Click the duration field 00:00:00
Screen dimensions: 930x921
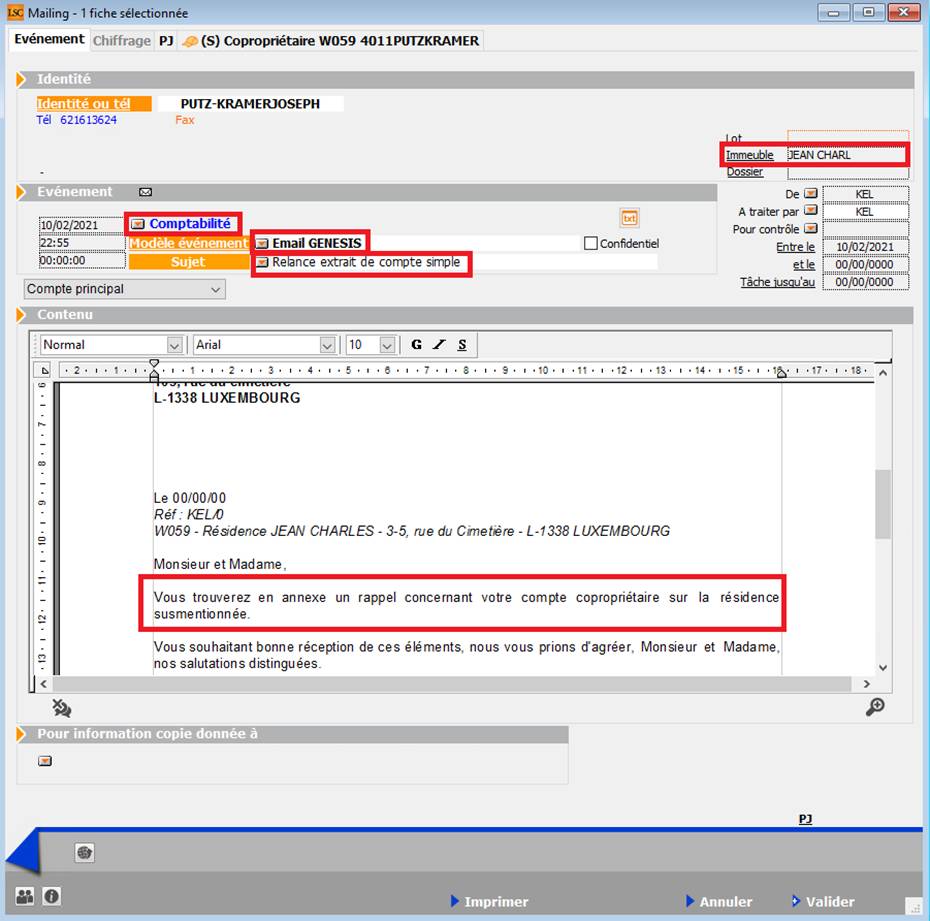pos(82,260)
